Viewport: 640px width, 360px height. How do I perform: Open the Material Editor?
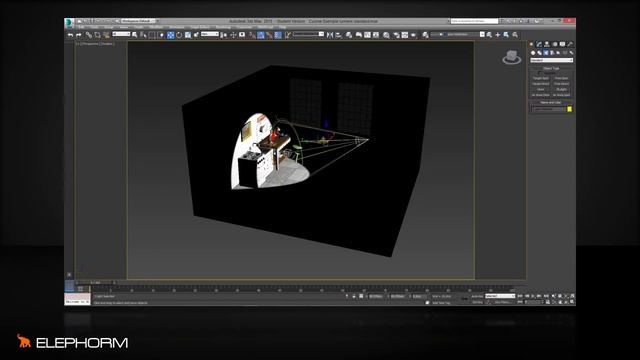click(x=386, y=35)
